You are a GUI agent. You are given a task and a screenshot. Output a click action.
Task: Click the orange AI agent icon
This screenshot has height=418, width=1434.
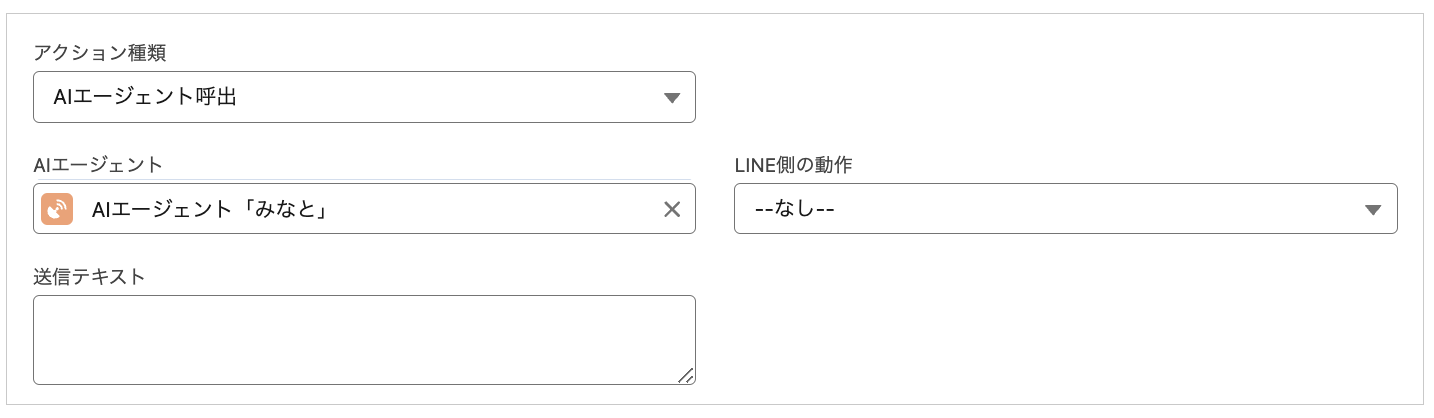[x=57, y=209]
